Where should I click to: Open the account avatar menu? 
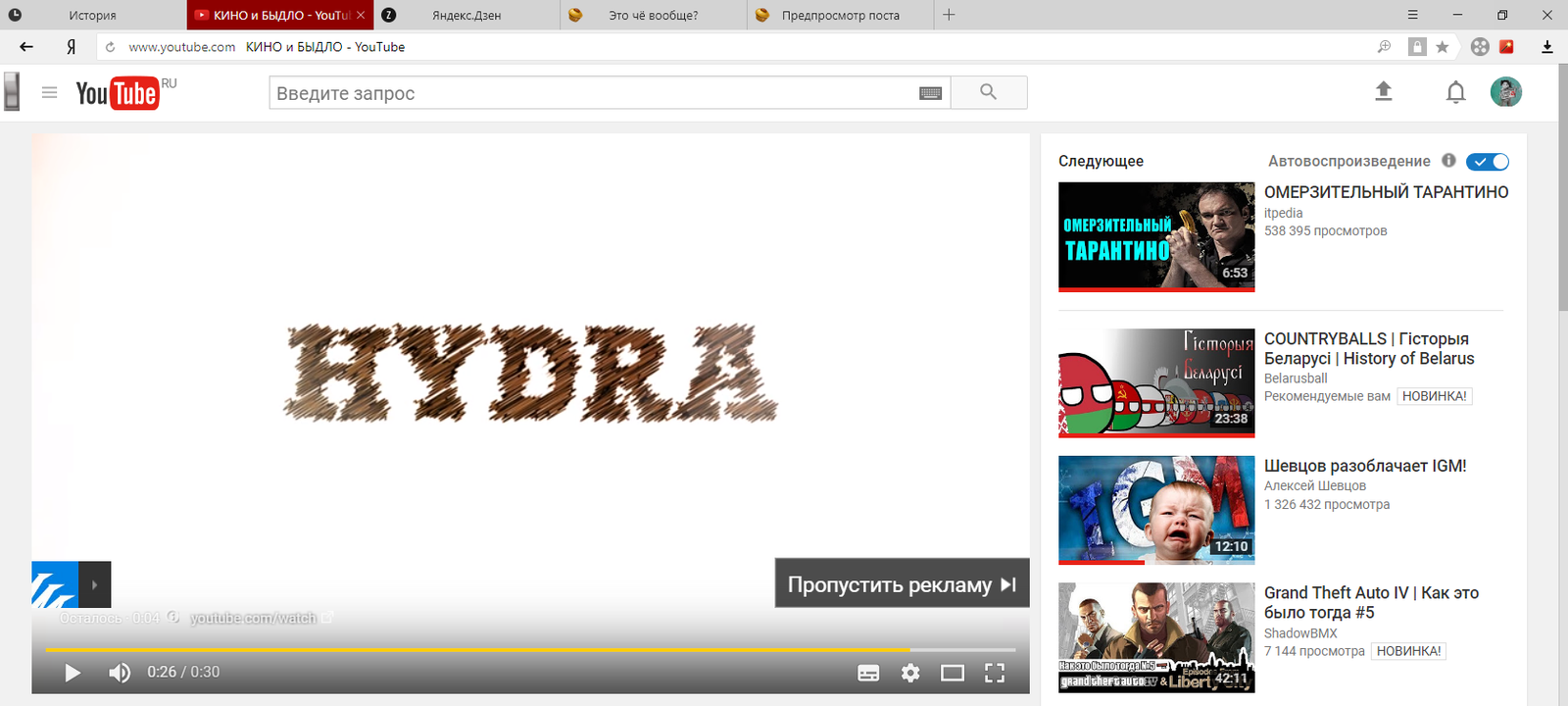coord(1506,92)
